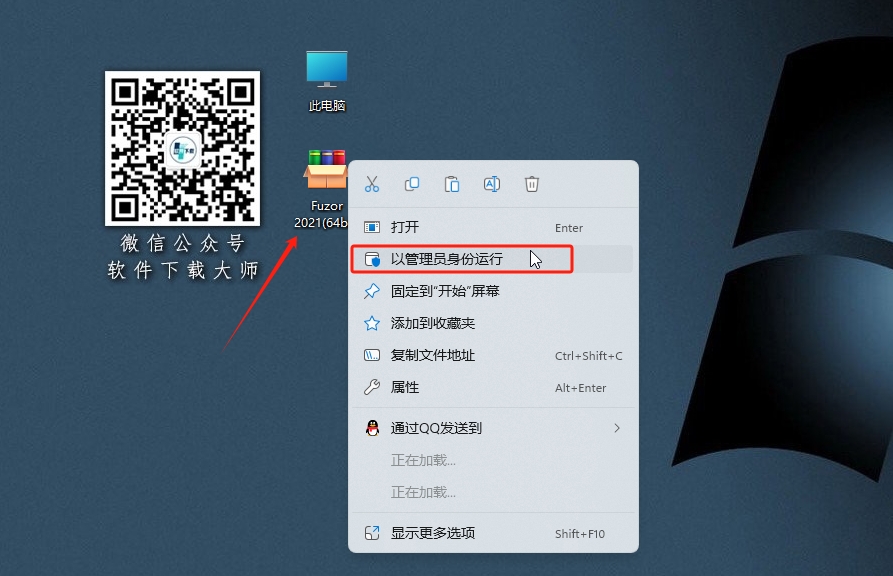893x576 pixels.
Task: Click the Delete trash icon
Action: pyautogui.click(x=531, y=184)
